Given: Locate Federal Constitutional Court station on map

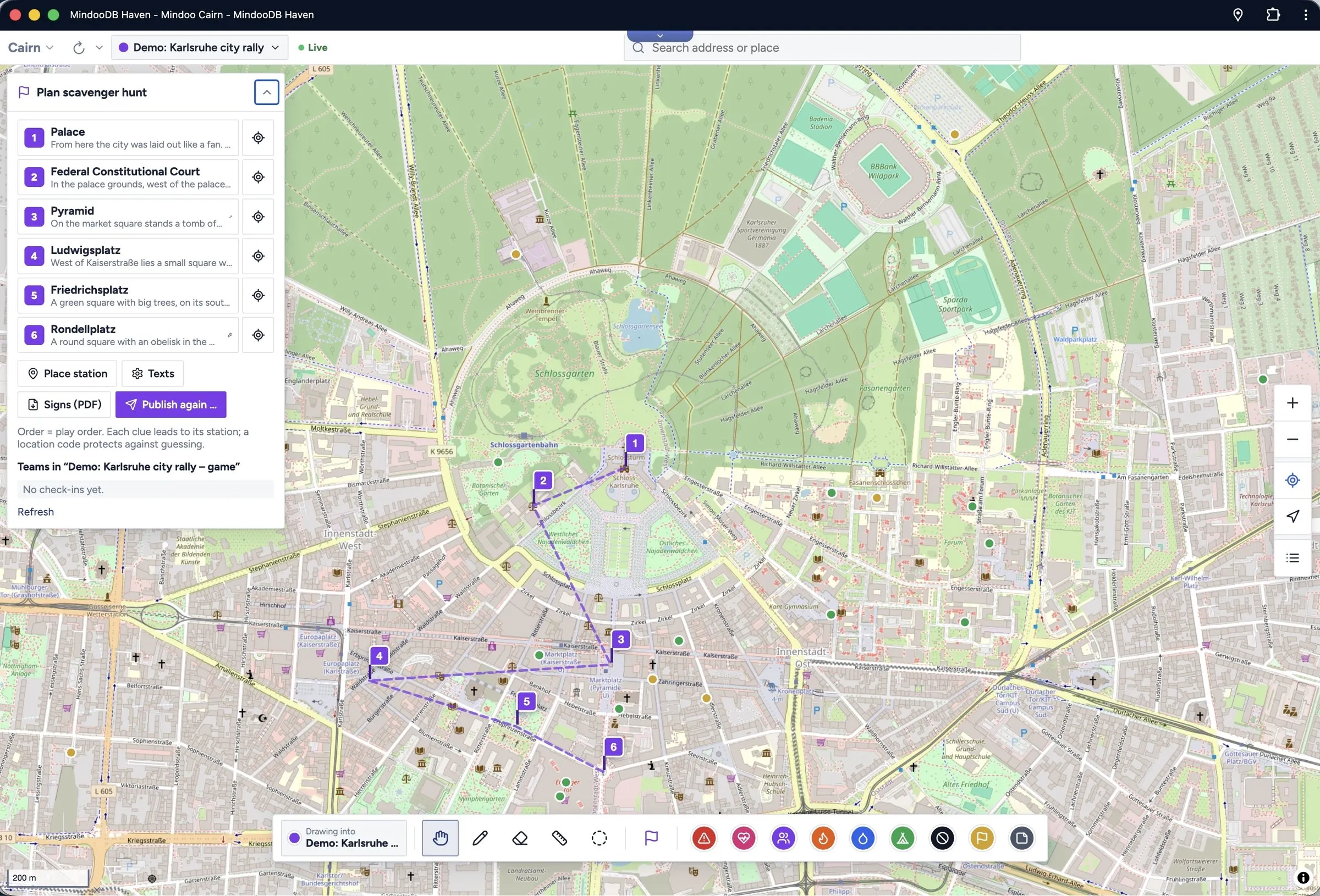Looking at the screenshot, I should 258,177.
